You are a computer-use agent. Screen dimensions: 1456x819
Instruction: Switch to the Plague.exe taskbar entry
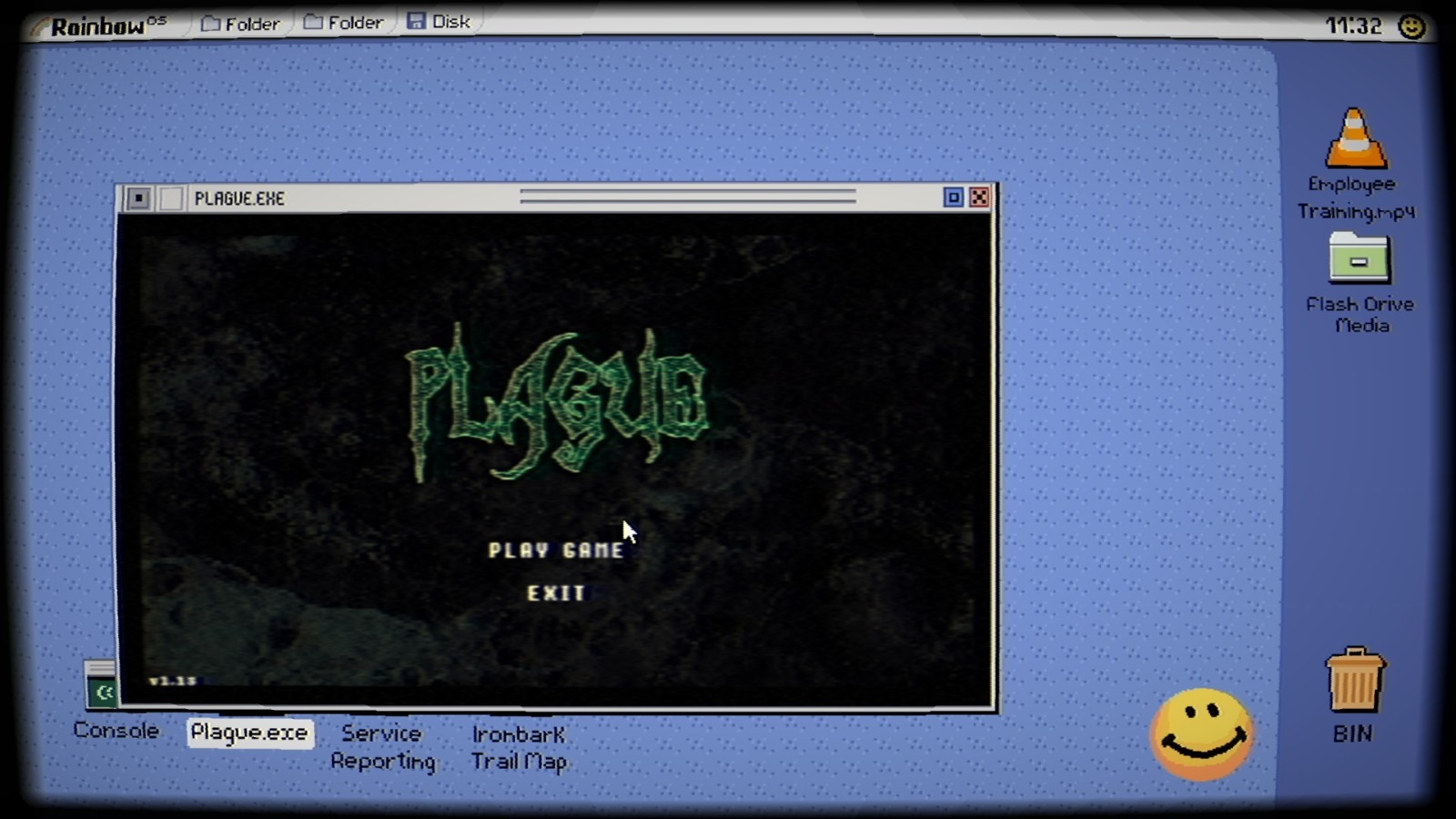point(250,732)
